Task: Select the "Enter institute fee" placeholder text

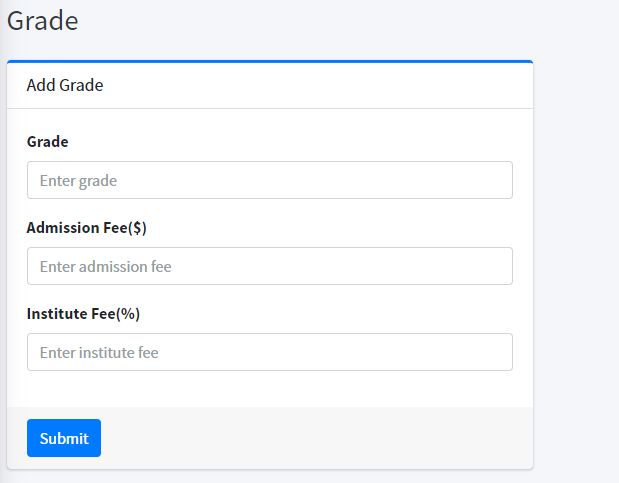Action: click(99, 353)
